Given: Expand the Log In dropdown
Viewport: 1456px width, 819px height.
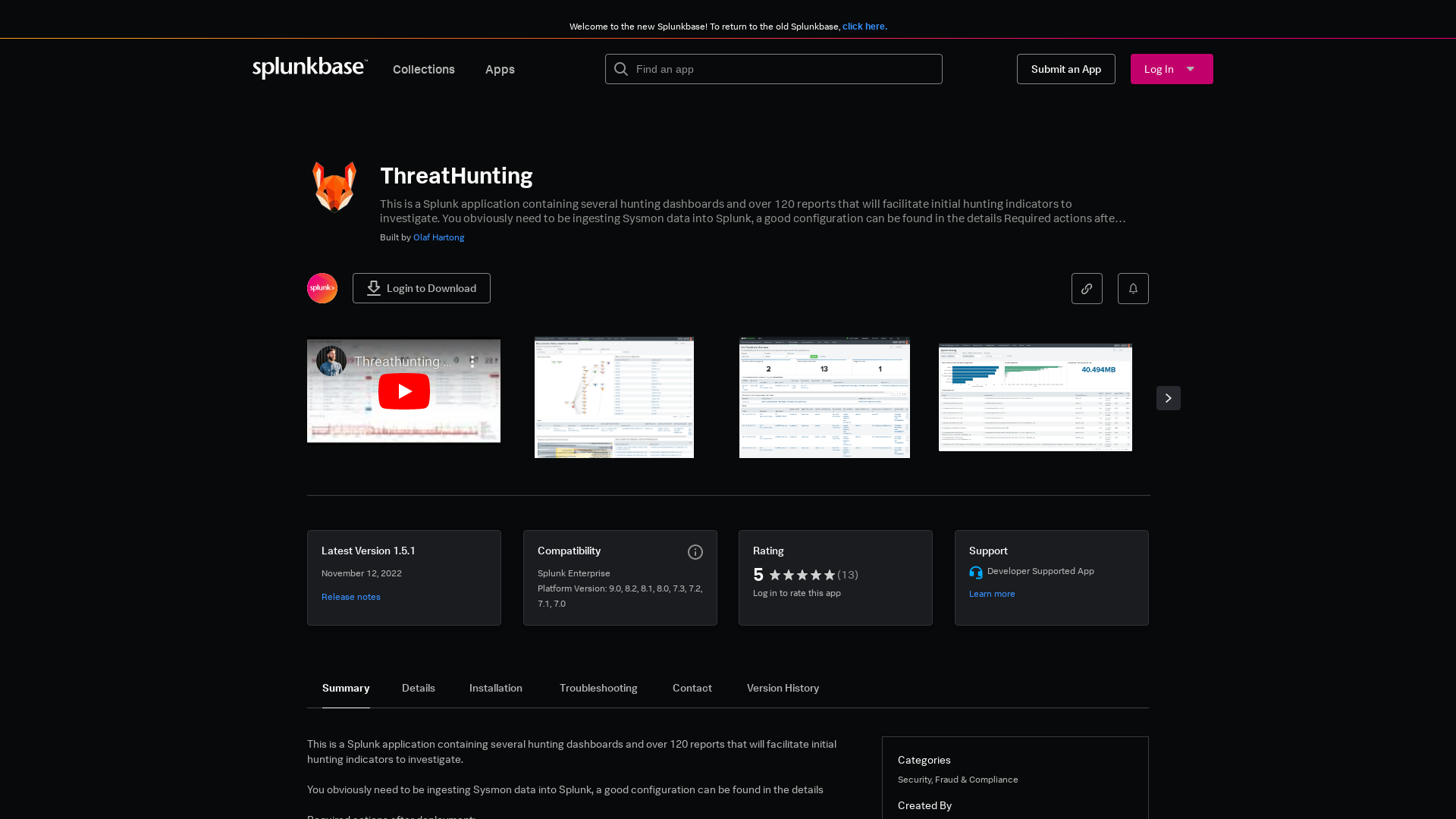Looking at the screenshot, I should click(1172, 69).
